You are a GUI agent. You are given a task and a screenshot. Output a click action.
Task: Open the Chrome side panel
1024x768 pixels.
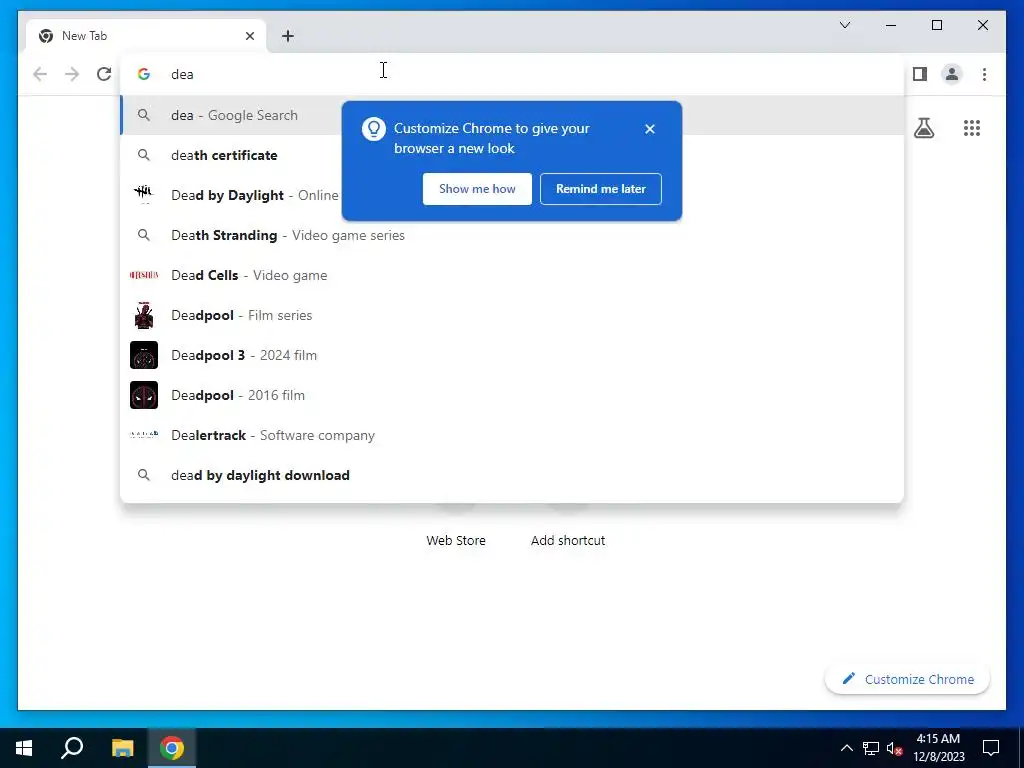click(x=920, y=74)
